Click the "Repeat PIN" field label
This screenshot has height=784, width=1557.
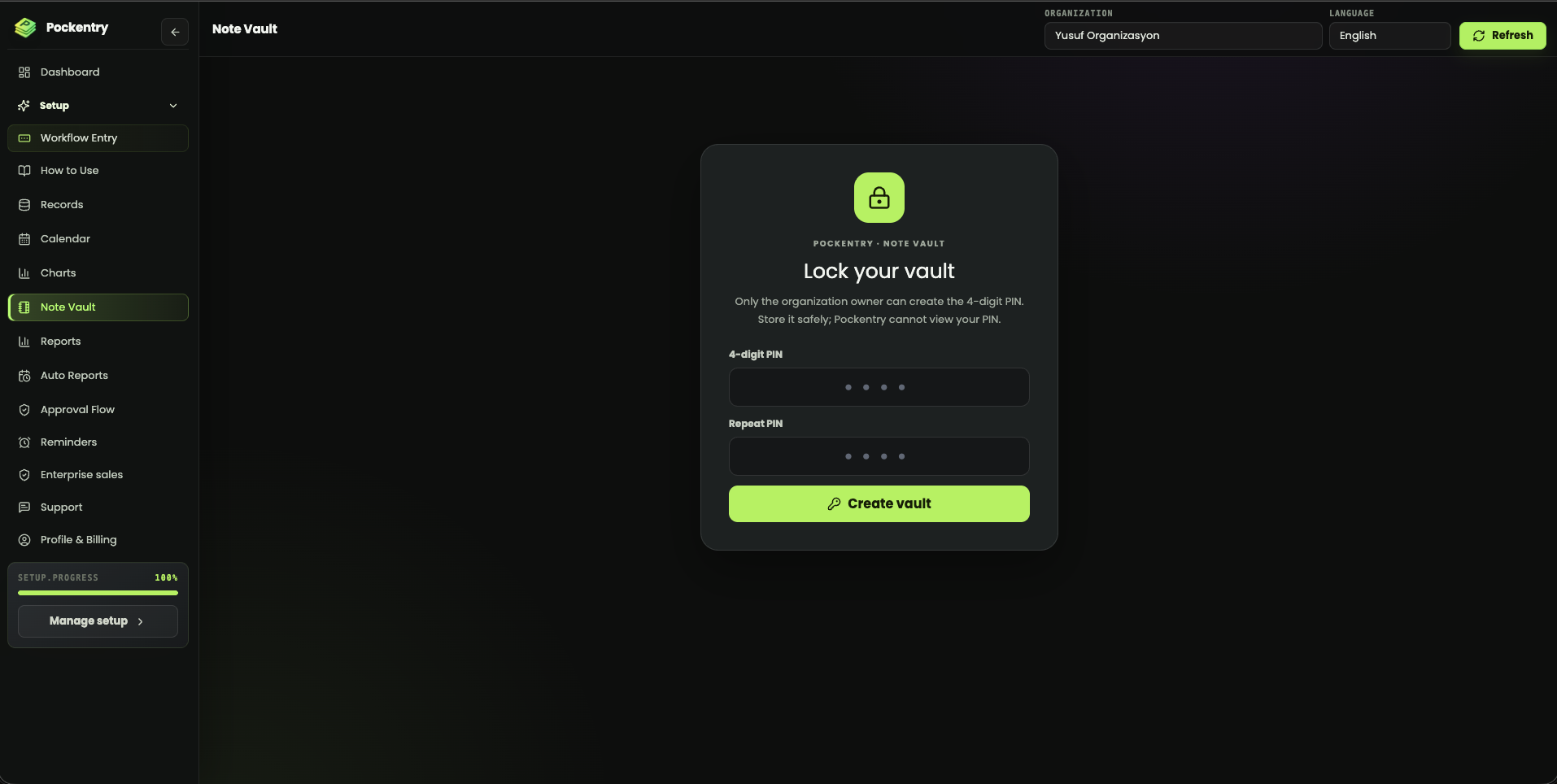point(756,424)
